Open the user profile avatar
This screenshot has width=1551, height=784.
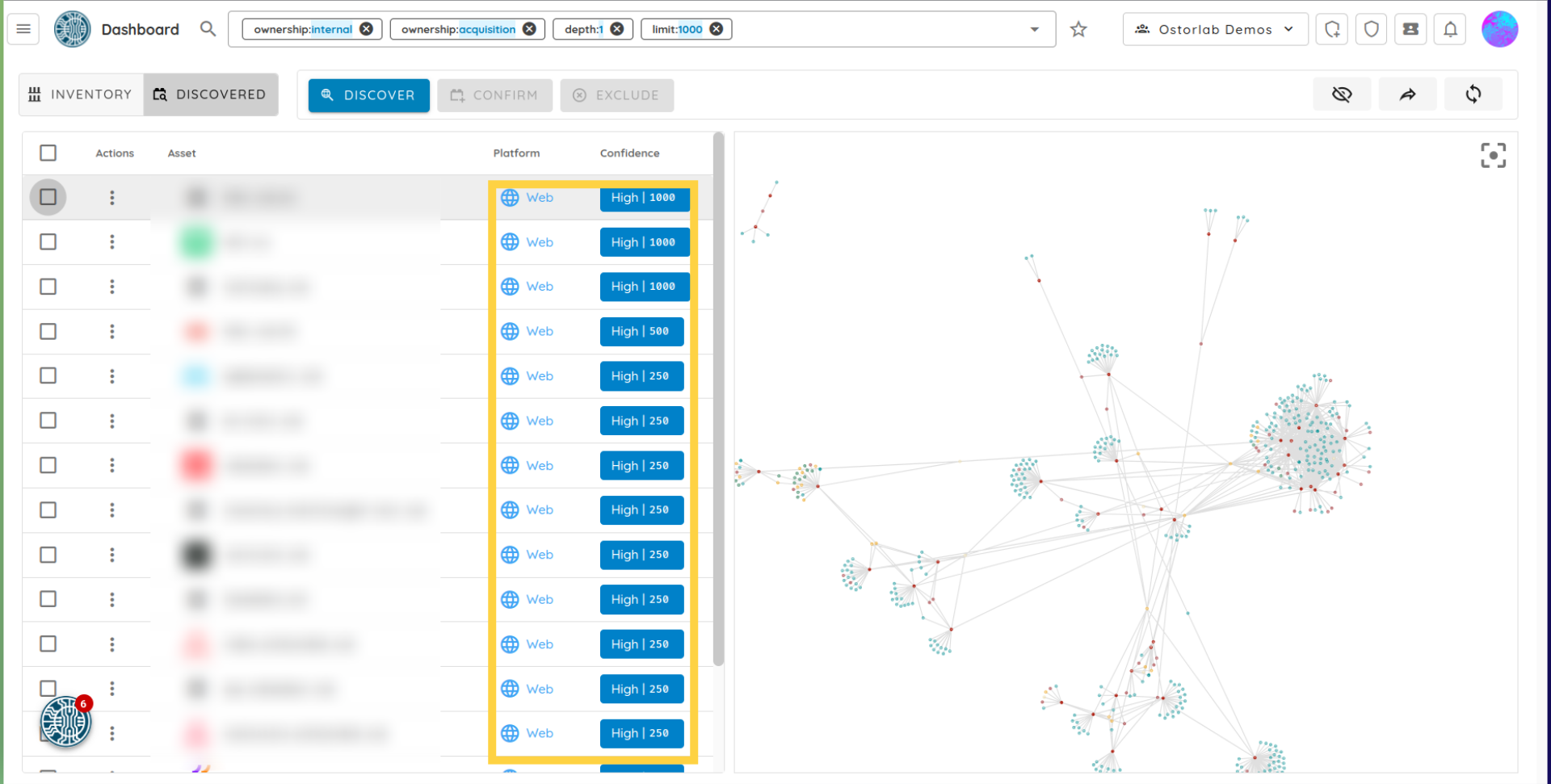(1498, 30)
